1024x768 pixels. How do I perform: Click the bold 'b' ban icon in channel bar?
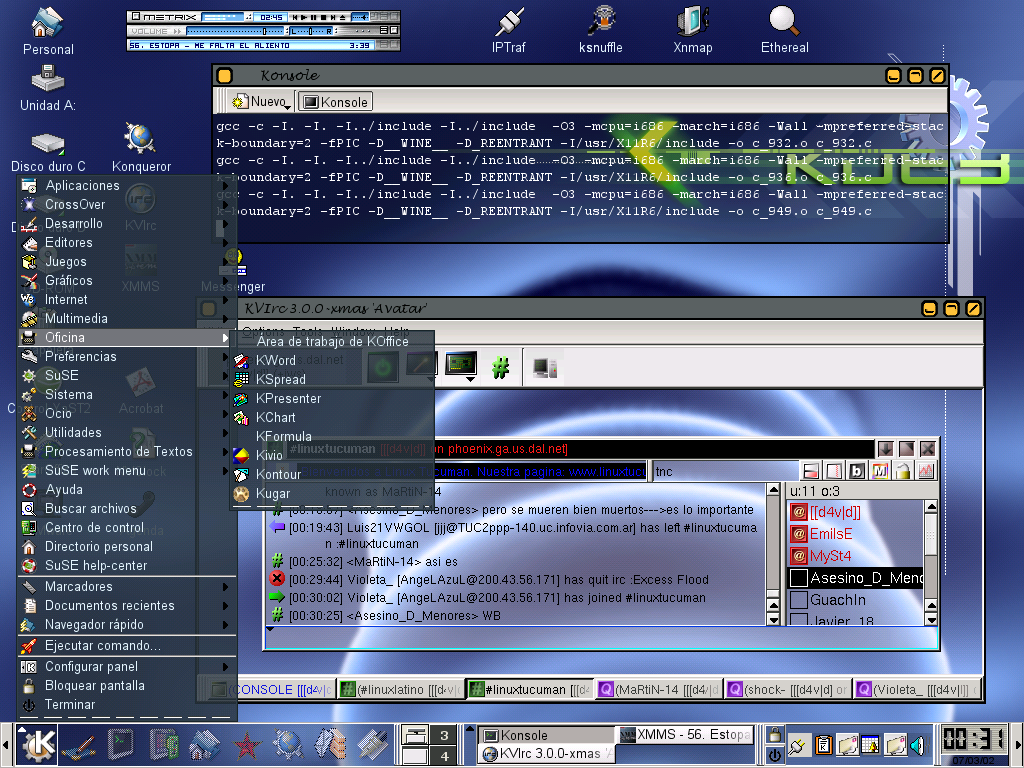pos(857,470)
